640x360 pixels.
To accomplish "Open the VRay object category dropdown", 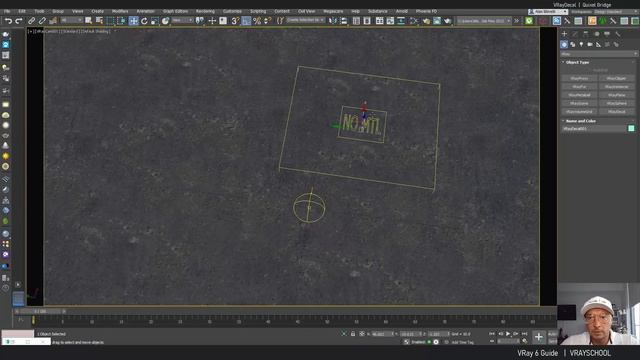I will (x=598, y=54).
